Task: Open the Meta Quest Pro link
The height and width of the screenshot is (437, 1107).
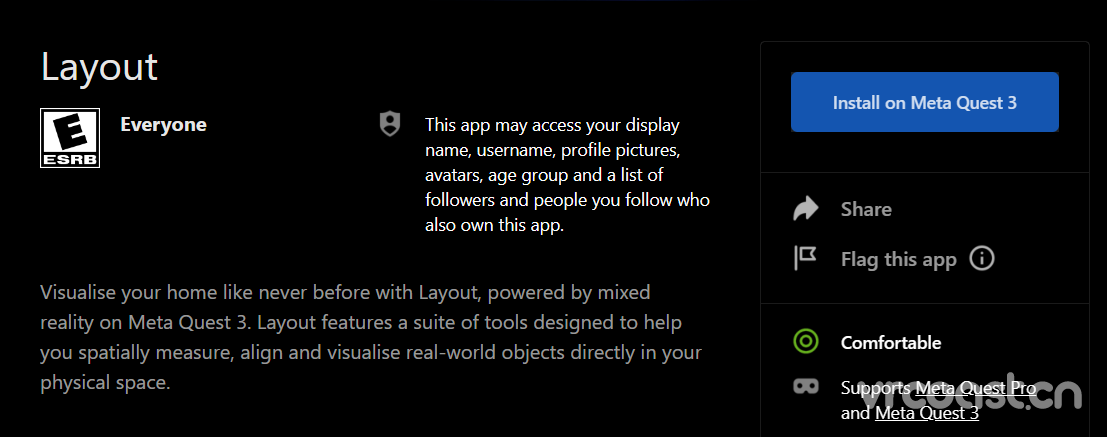Action: 976,388
